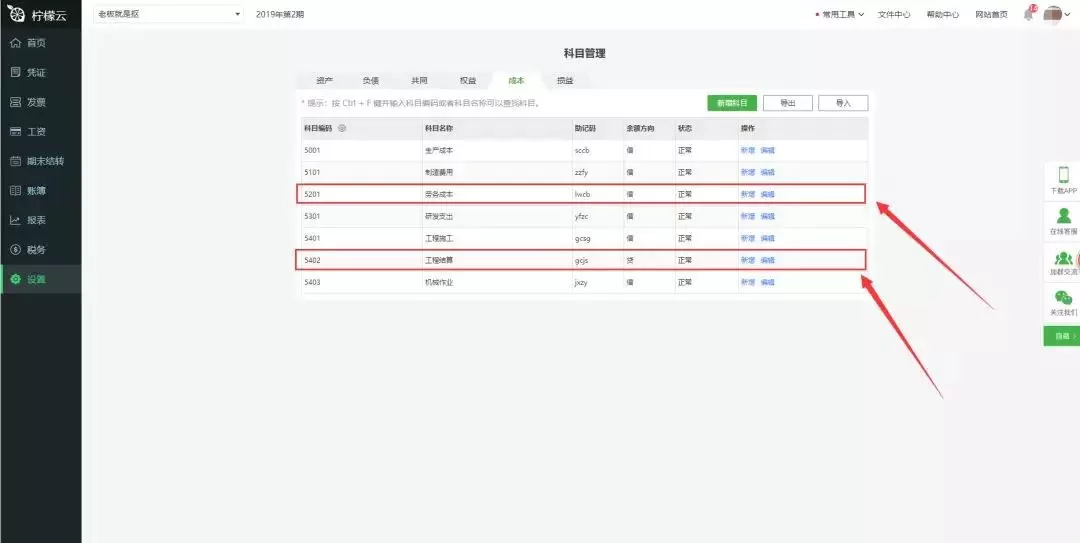Open the 税务 tax module

coord(41,249)
